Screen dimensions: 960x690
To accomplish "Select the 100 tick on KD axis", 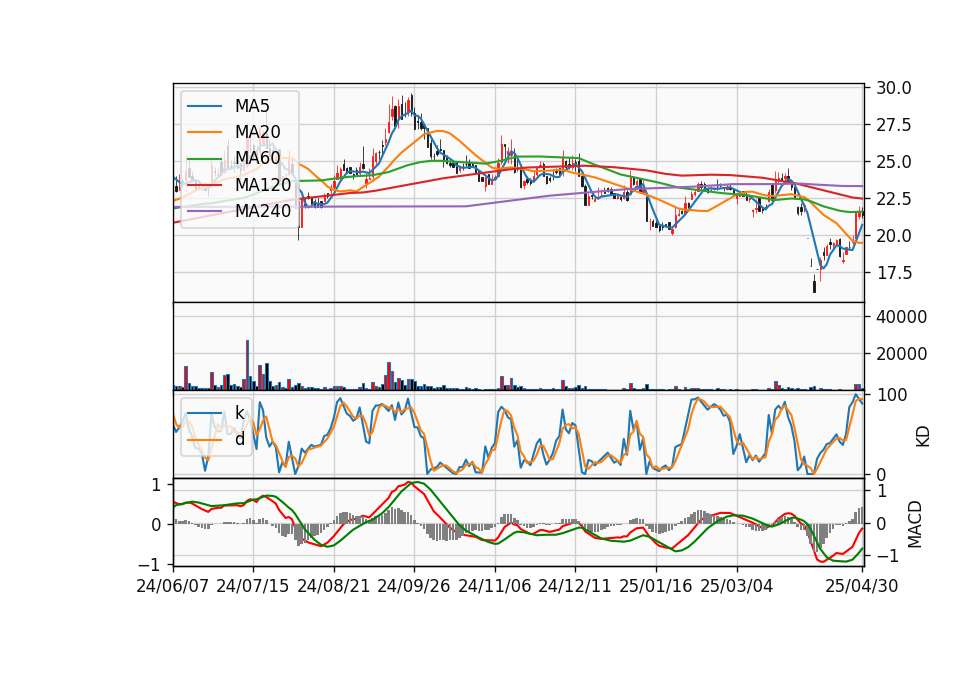I will click(x=892, y=395).
